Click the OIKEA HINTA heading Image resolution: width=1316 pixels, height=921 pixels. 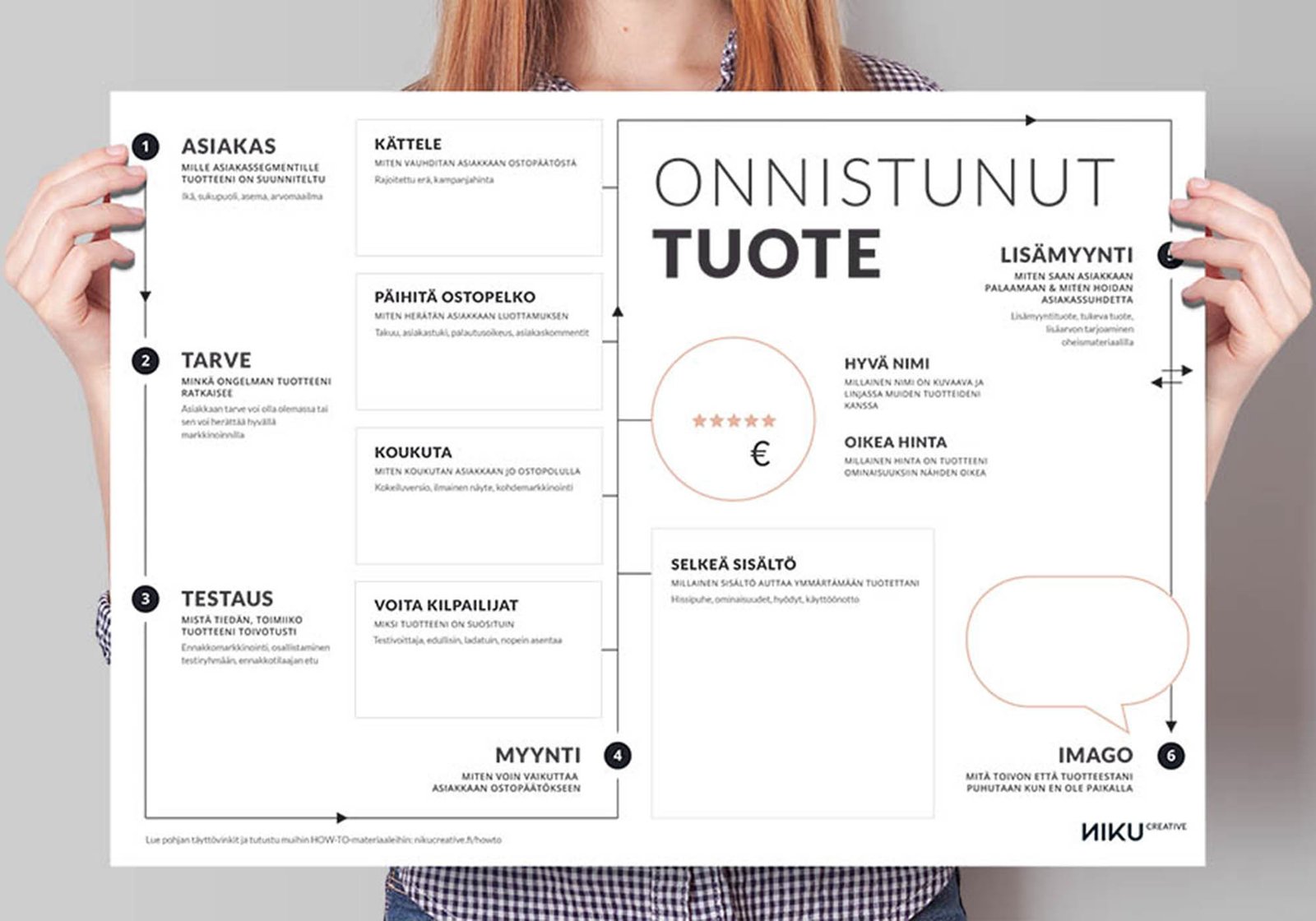click(x=896, y=442)
